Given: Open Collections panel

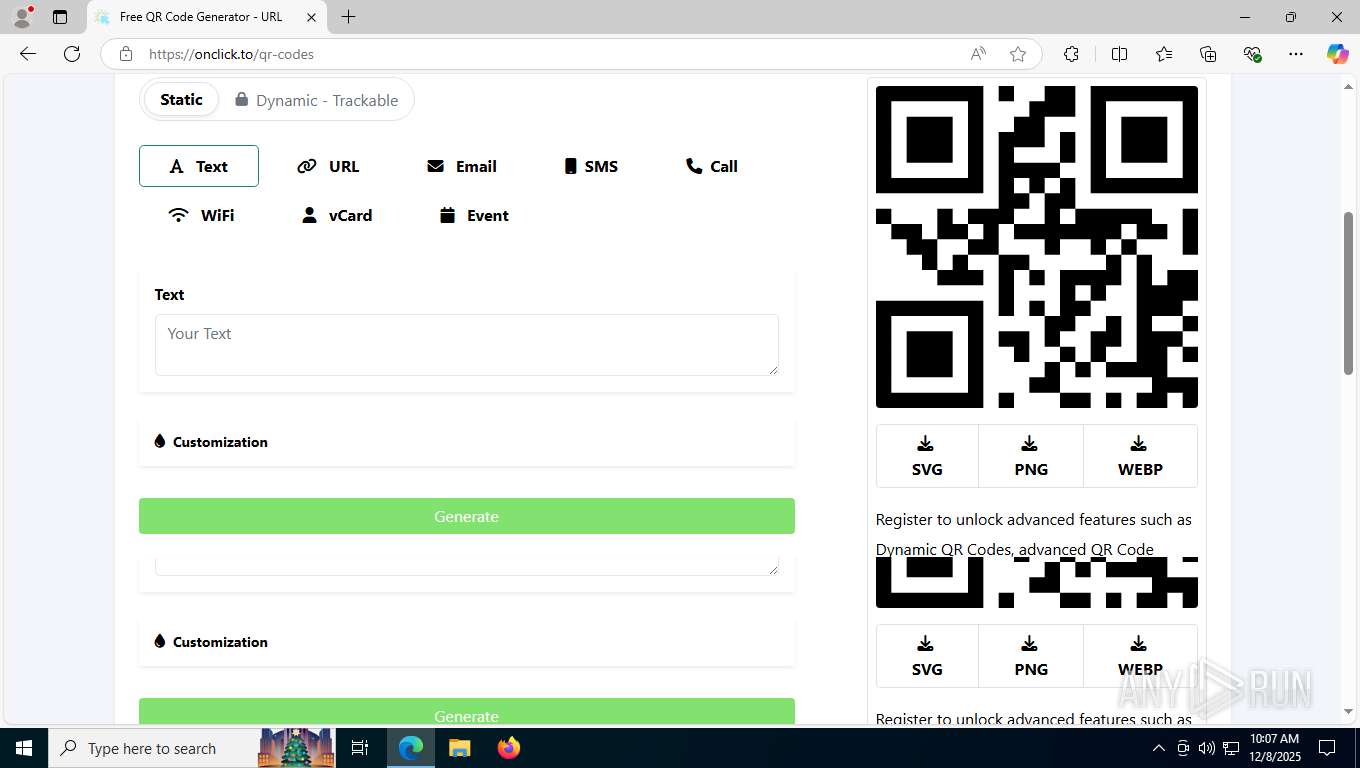Looking at the screenshot, I should coord(1208,54).
